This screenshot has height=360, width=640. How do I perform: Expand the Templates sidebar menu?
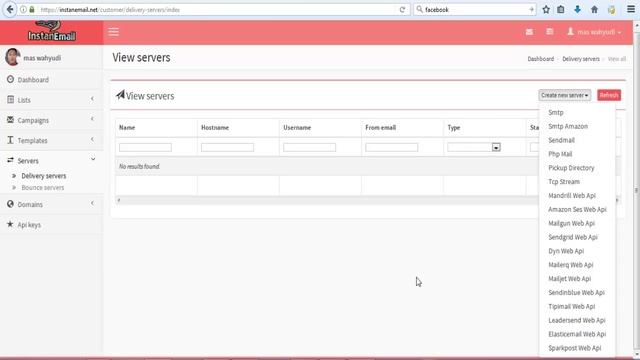coord(51,140)
